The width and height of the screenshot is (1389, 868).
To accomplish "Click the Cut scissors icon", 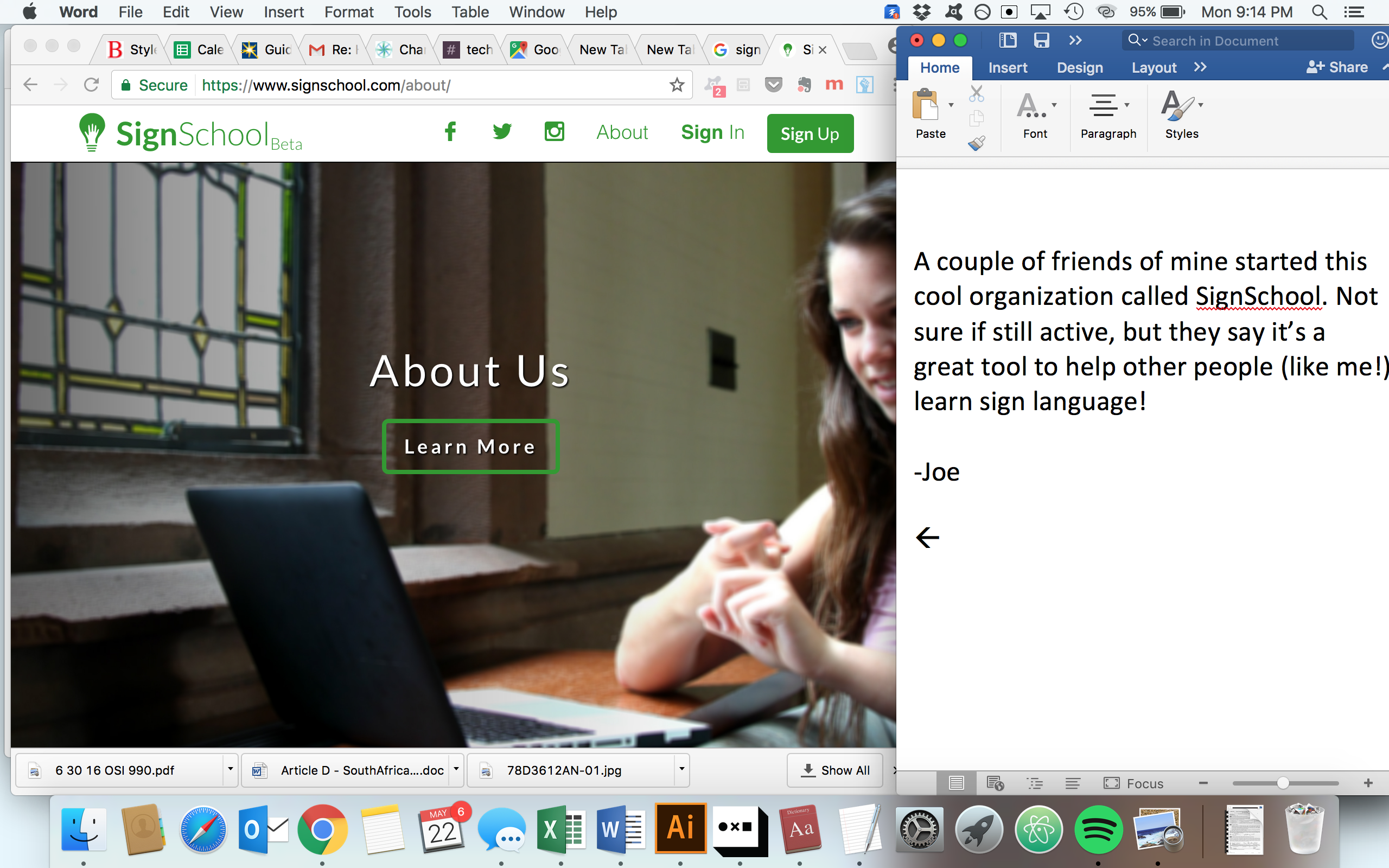I will 976,93.
